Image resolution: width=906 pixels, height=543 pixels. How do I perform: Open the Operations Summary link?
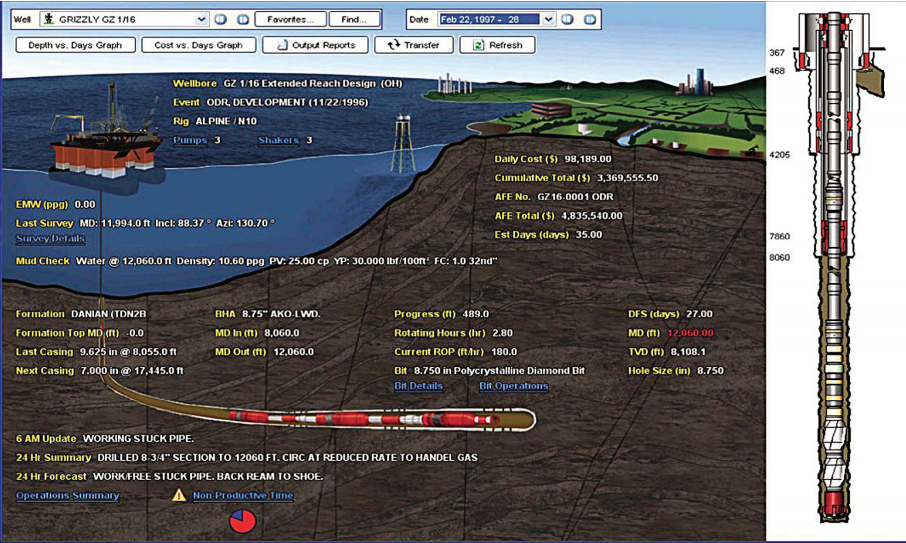pyautogui.click(x=67, y=495)
